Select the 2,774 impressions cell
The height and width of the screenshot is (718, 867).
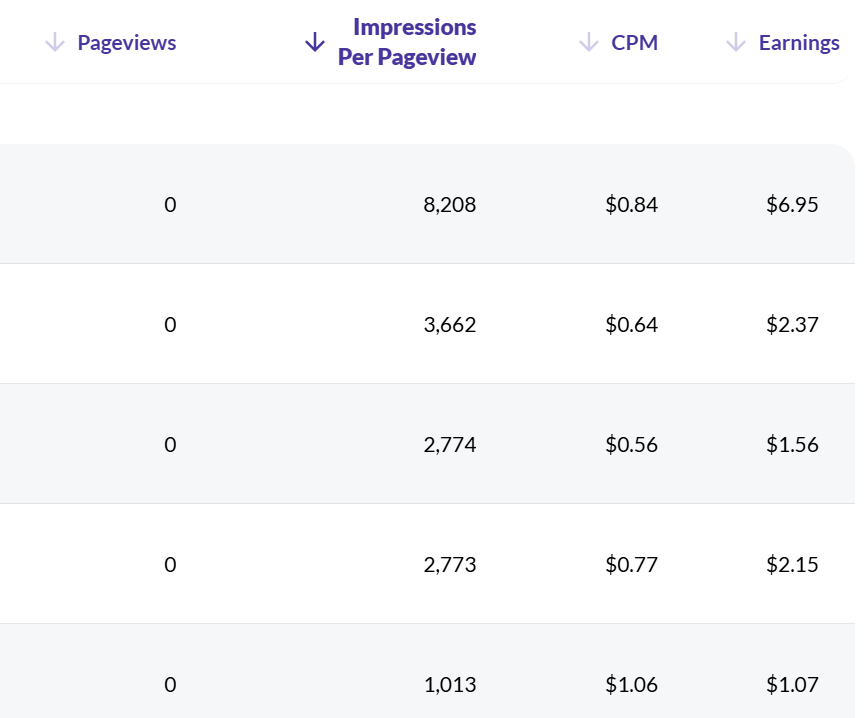[x=449, y=445]
